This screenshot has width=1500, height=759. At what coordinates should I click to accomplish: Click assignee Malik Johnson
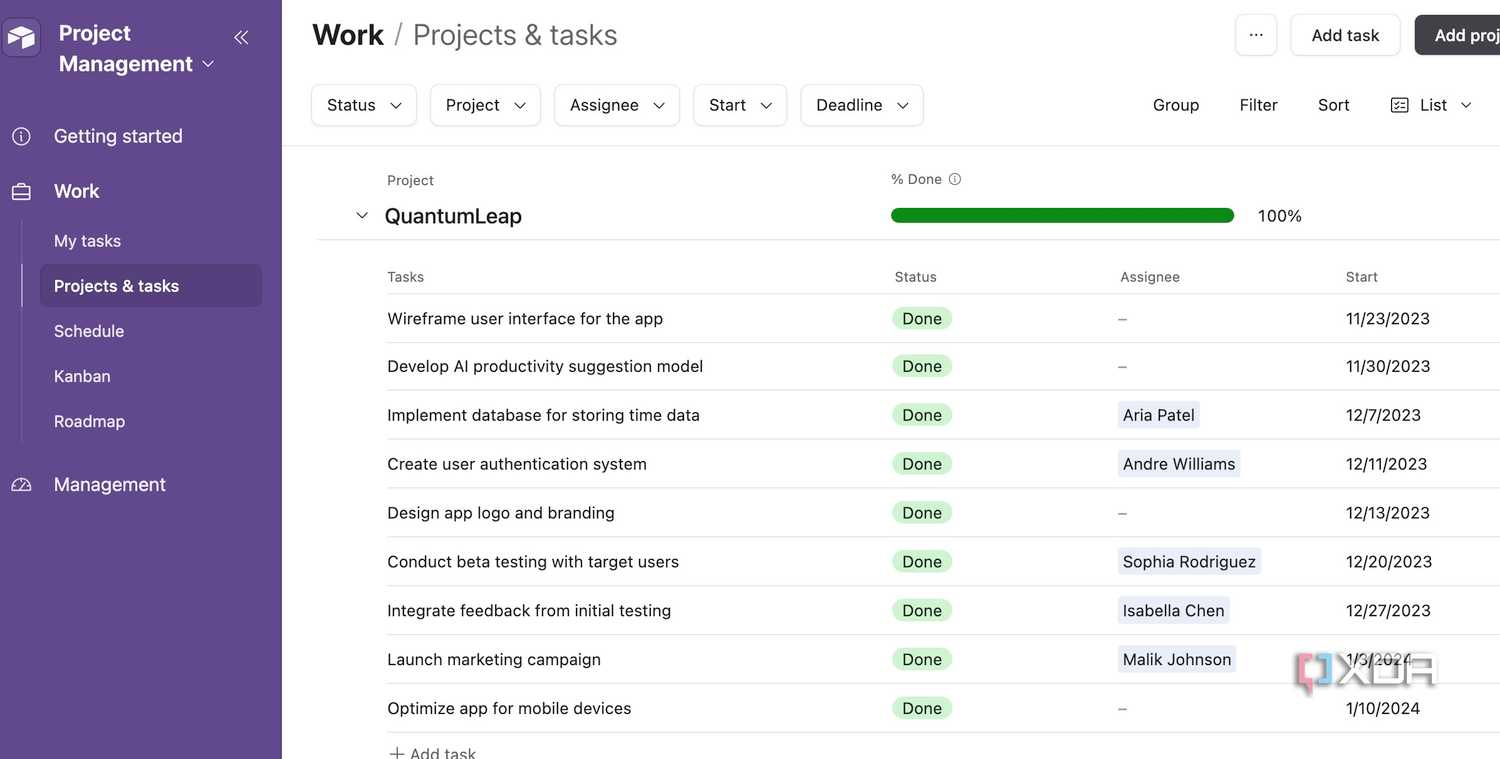coord(1177,660)
